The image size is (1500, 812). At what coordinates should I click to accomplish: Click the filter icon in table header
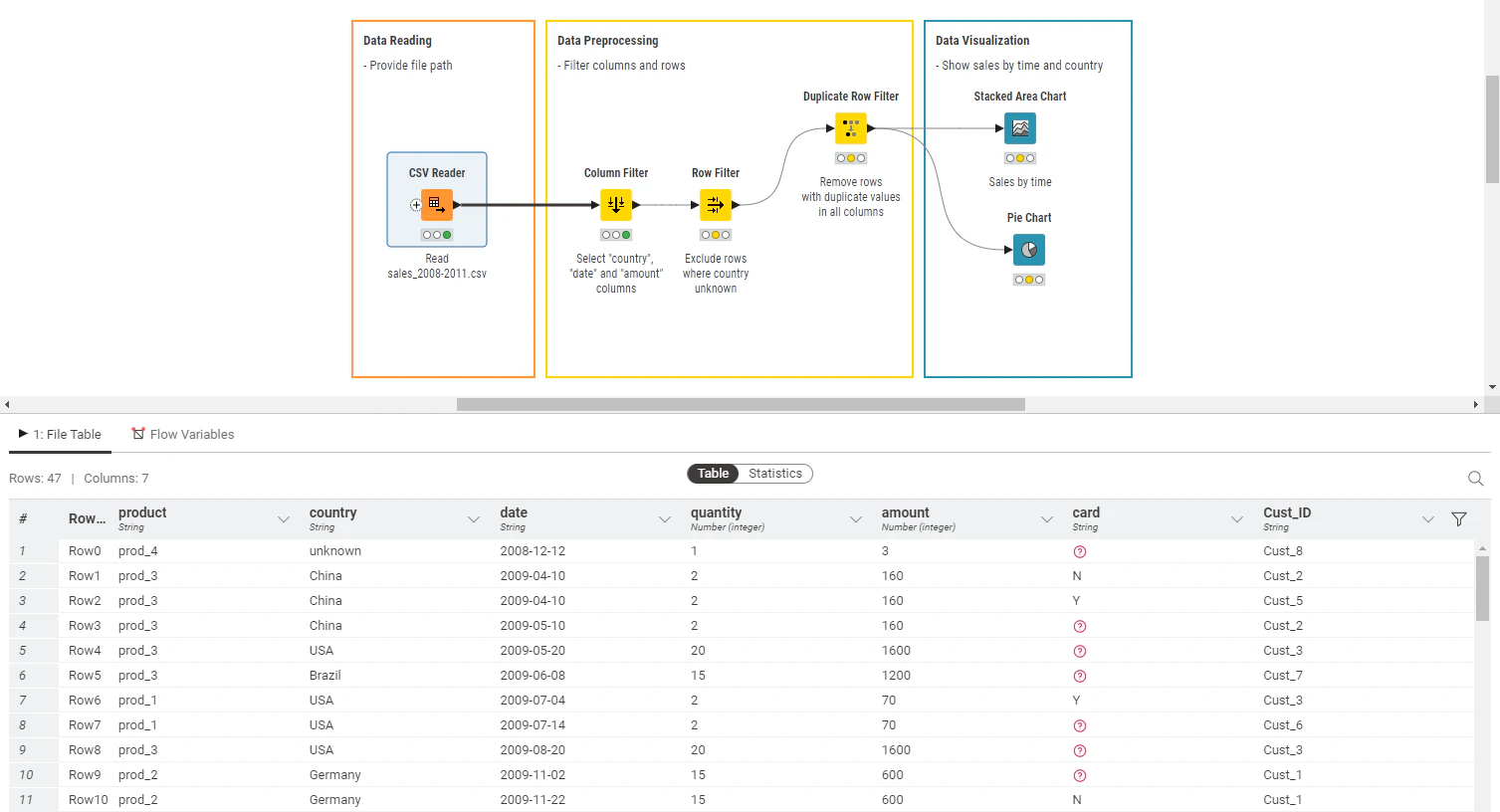click(1458, 518)
